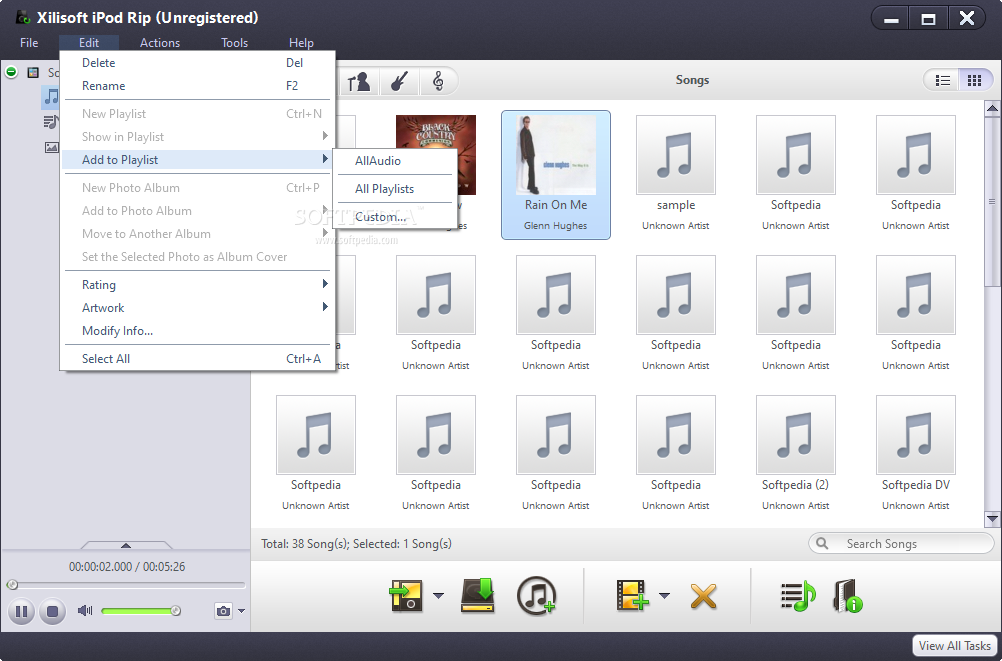Choose Custom... playlist option
This screenshot has width=1002, height=661.
pos(395,217)
